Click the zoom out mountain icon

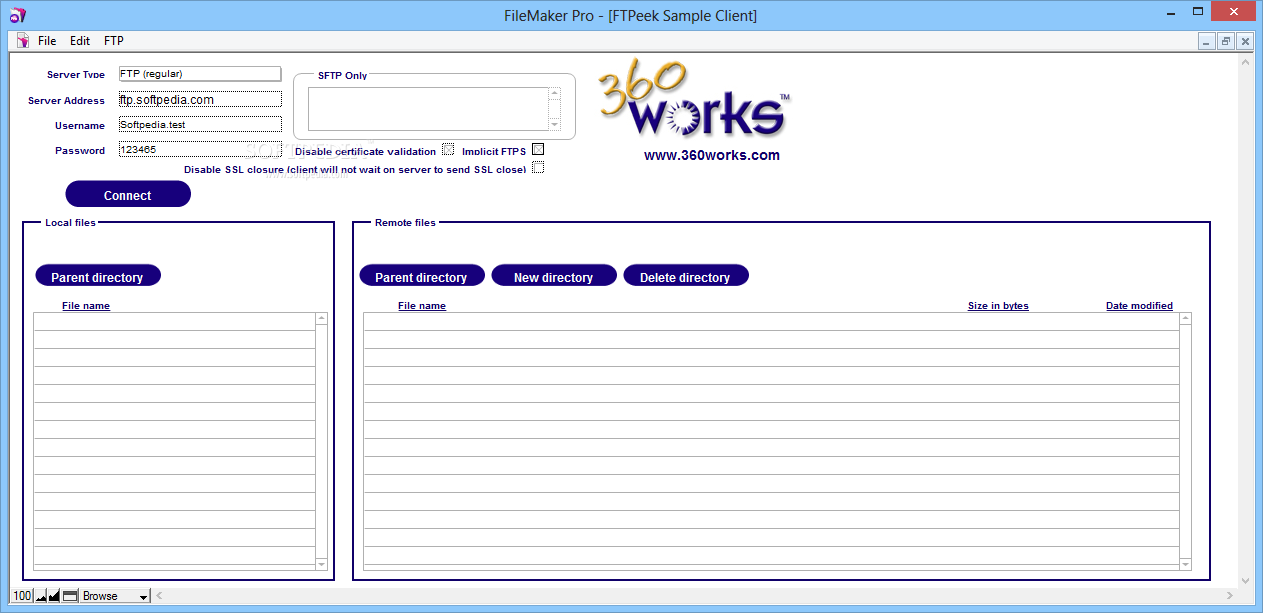coord(41,596)
